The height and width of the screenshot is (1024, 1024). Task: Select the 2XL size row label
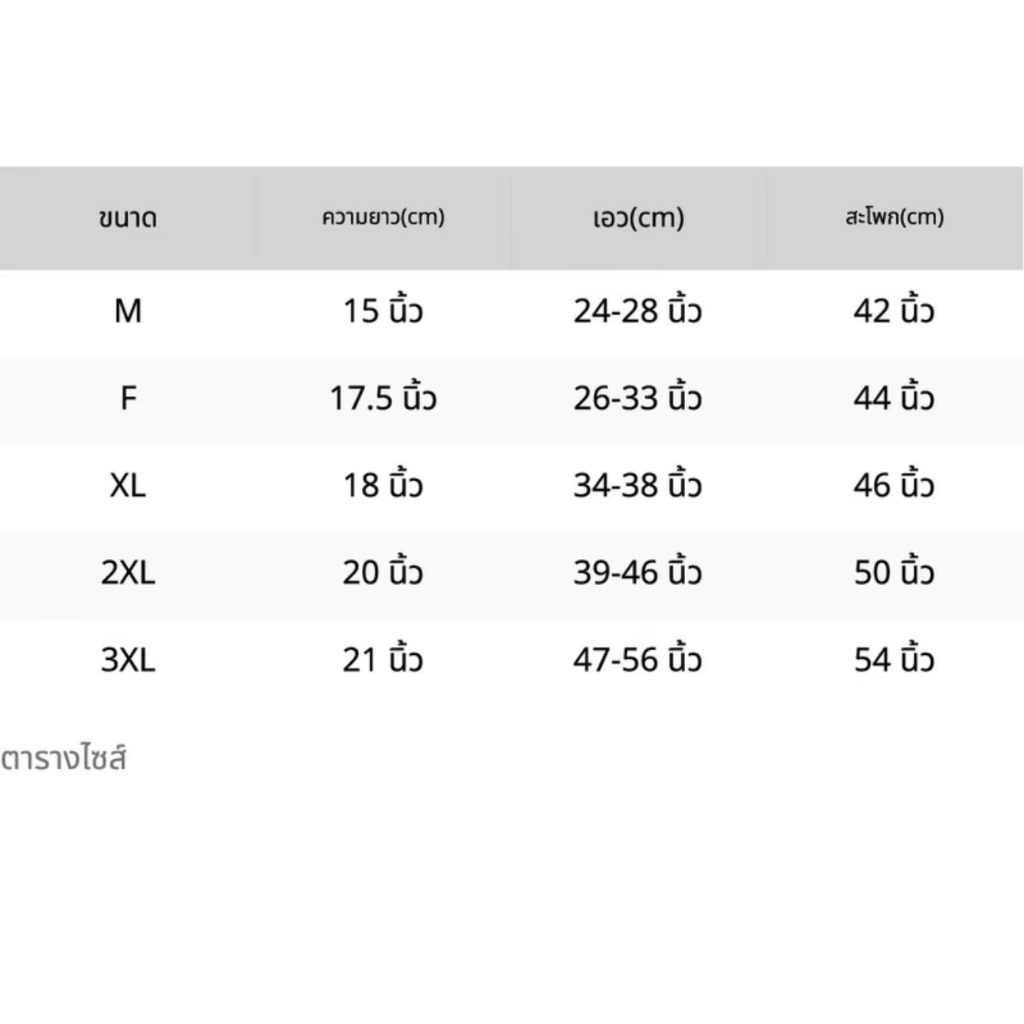(128, 573)
